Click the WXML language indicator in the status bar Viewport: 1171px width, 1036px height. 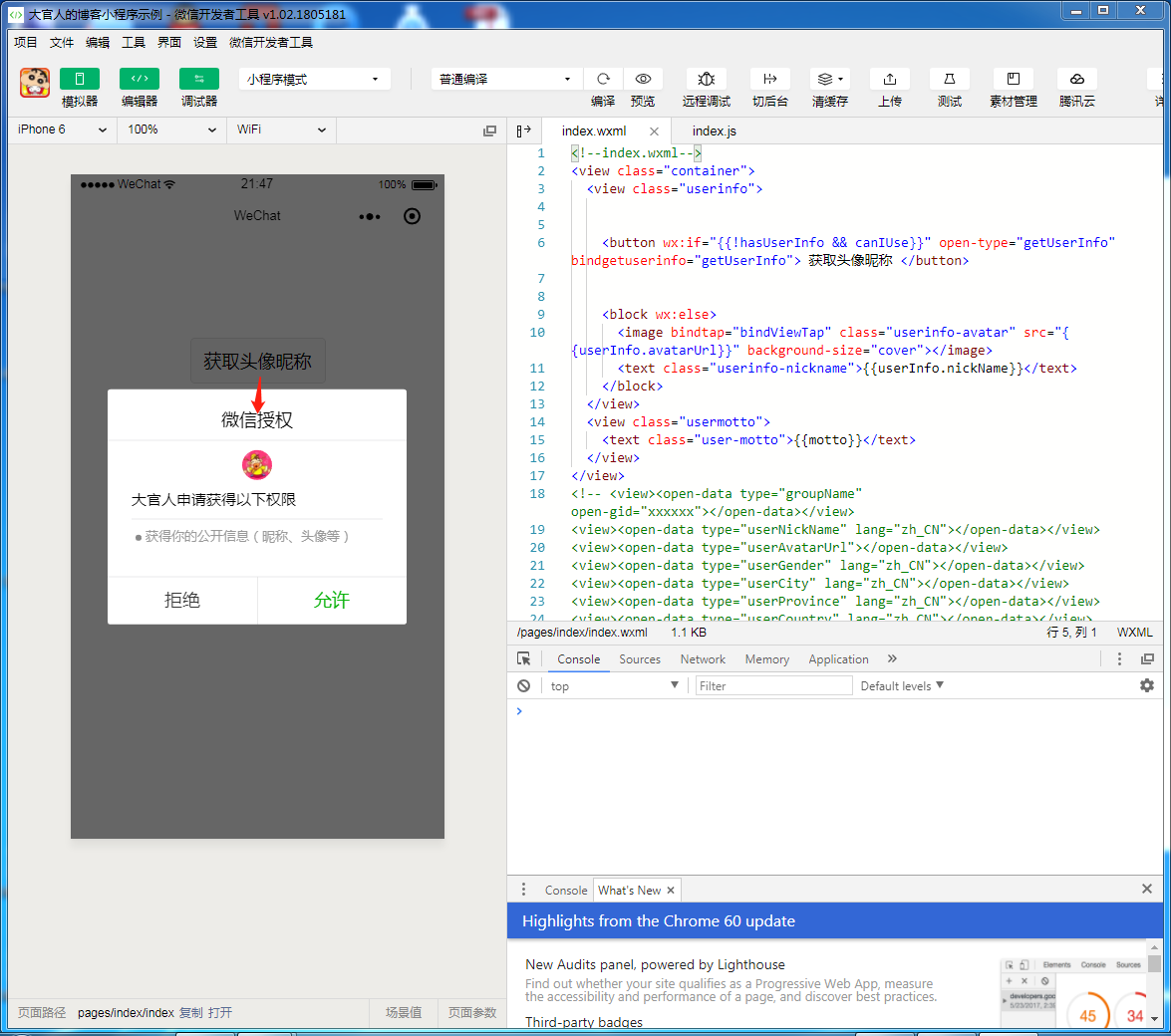[1134, 633]
